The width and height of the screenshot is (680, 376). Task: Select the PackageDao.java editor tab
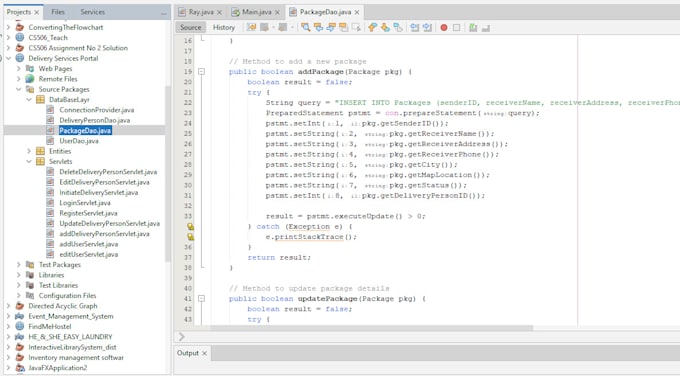(x=325, y=12)
